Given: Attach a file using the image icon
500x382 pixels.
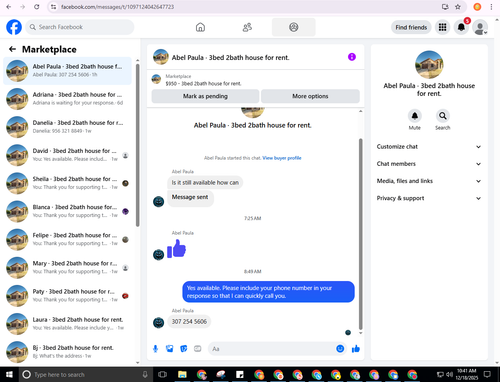Looking at the screenshot, I should (x=170, y=349).
